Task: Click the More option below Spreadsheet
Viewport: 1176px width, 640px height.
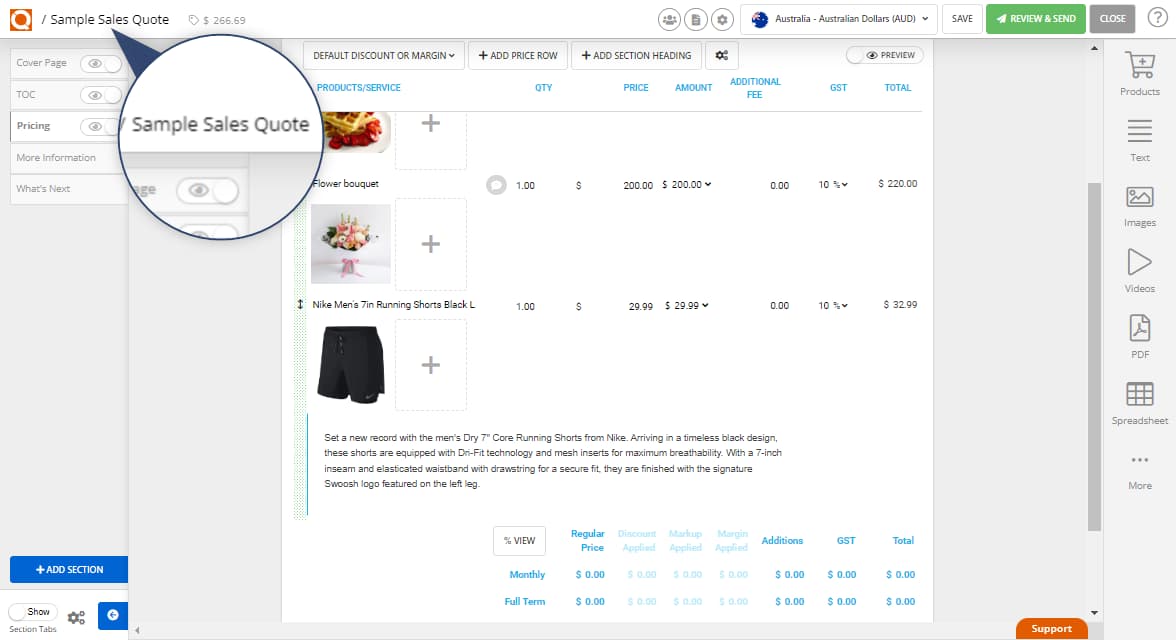Action: click(x=1139, y=465)
